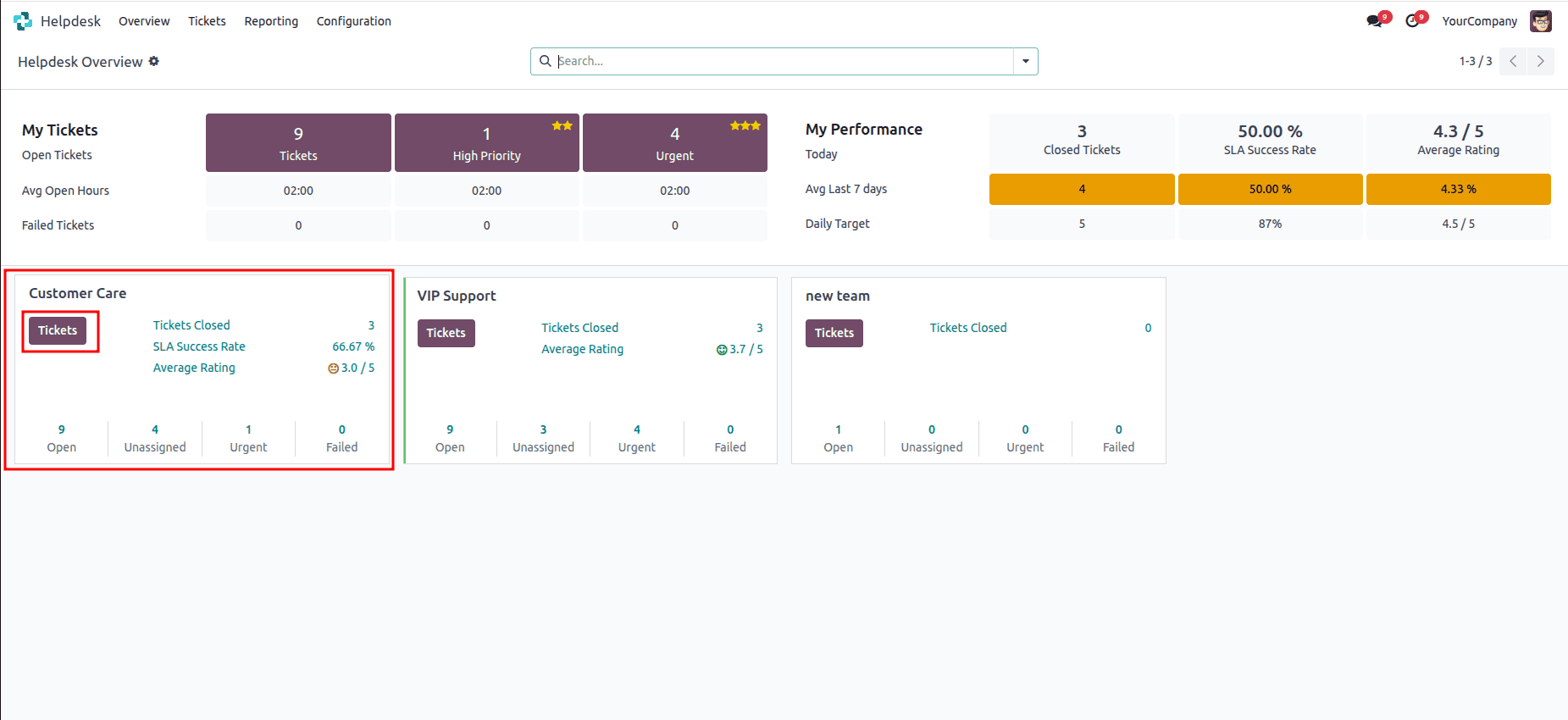Click Customer Care 4 Unassigned counter
The height and width of the screenshot is (720, 1568).
155,439
